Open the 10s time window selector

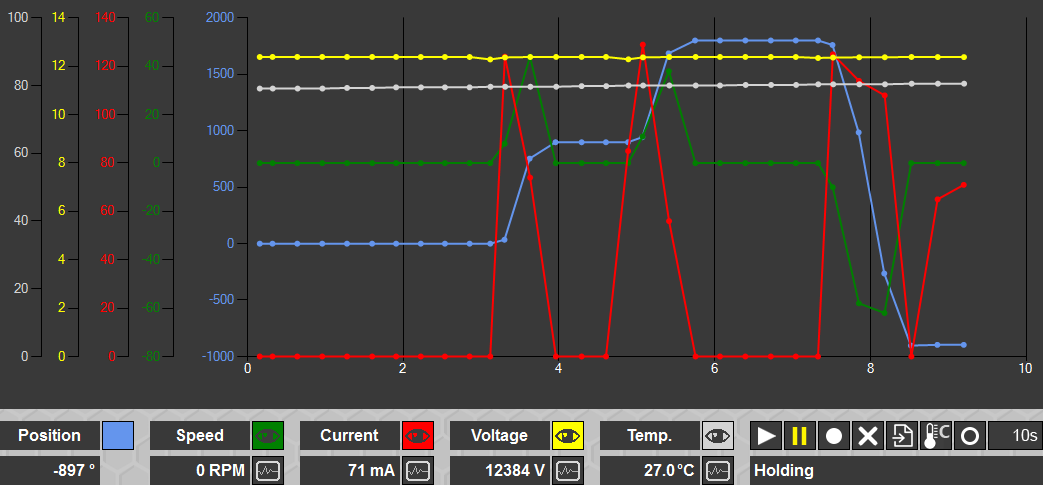pos(1014,436)
